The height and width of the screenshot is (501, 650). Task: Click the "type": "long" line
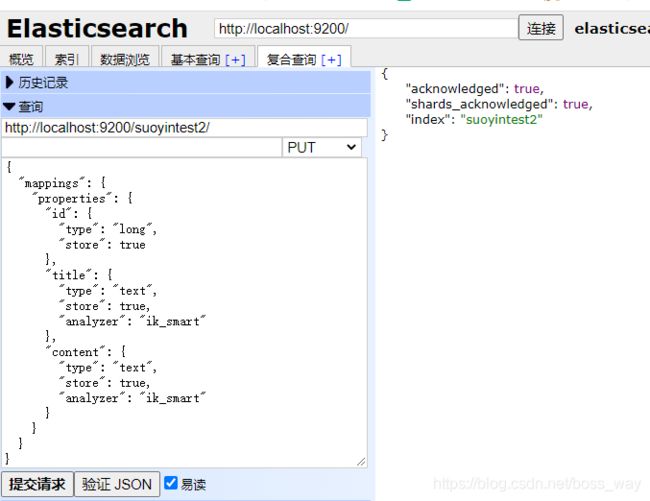click(x=107, y=229)
